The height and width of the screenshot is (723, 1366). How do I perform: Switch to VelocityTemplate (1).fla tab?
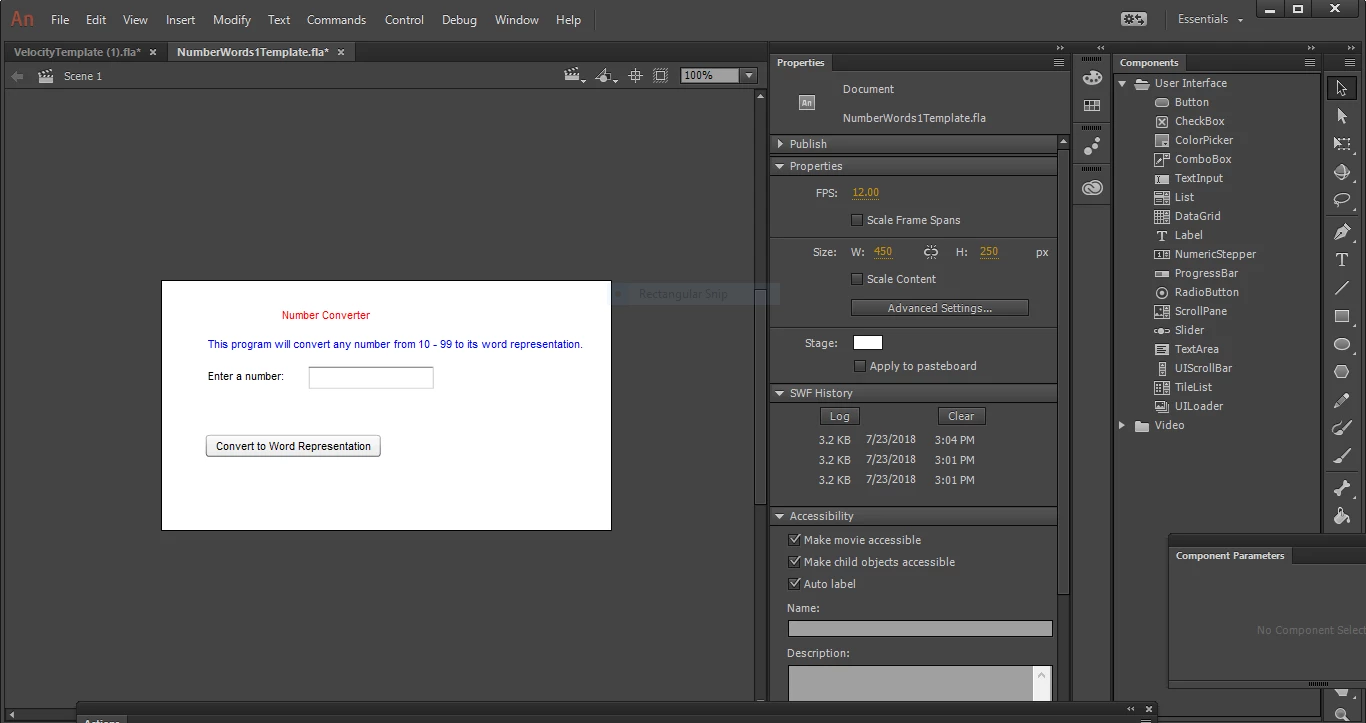coord(77,52)
